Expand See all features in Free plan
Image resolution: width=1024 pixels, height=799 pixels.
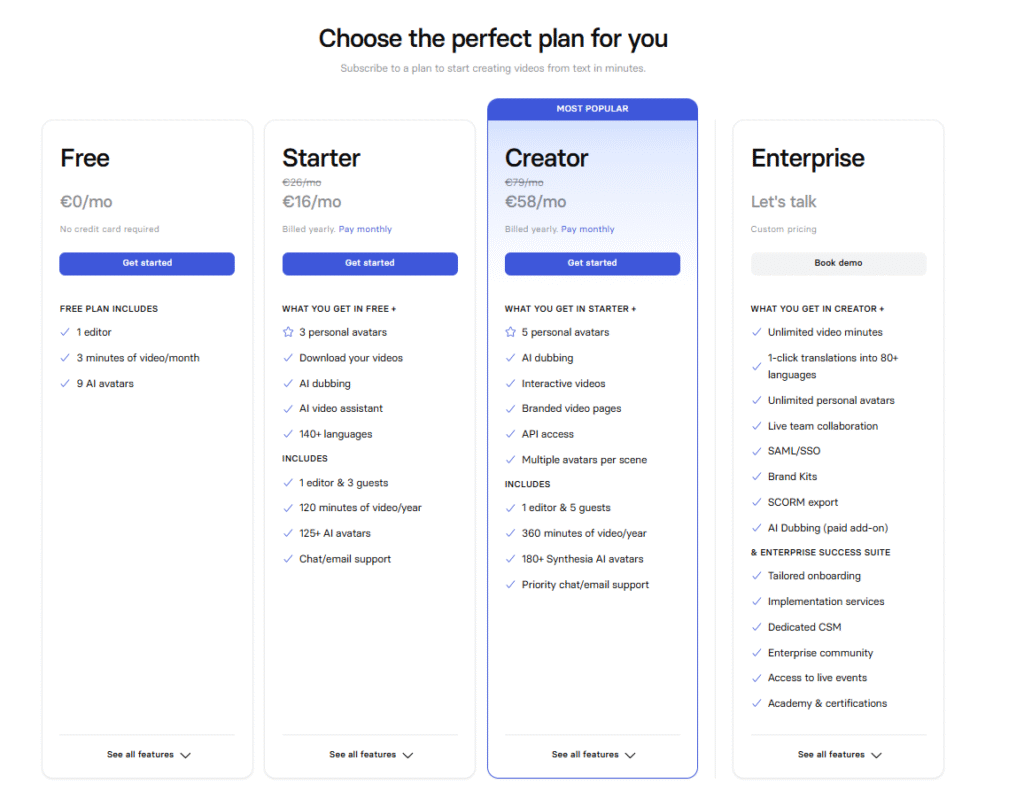click(x=148, y=755)
